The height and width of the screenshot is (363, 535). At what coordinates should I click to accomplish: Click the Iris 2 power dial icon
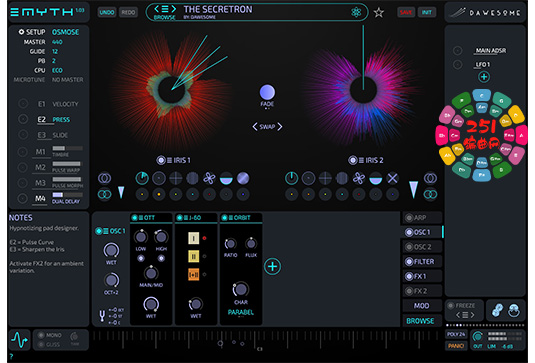(291, 178)
